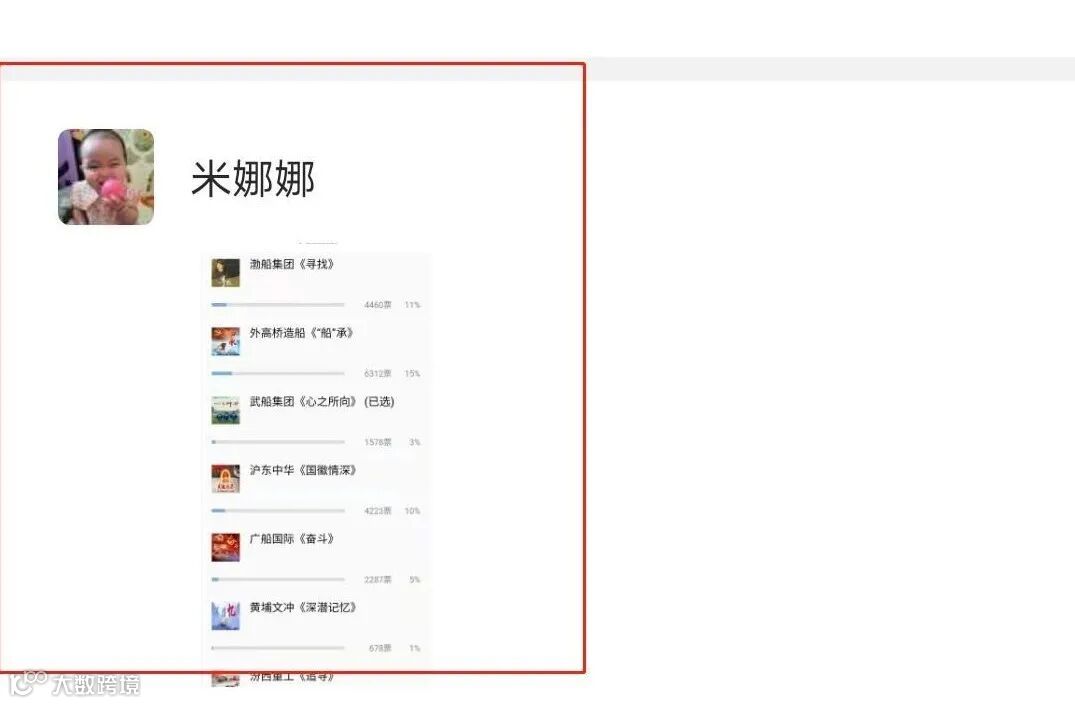The image size is (1075, 704).
Task: Open the 武船集团 entry thumbnail icon
Action: [226, 410]
